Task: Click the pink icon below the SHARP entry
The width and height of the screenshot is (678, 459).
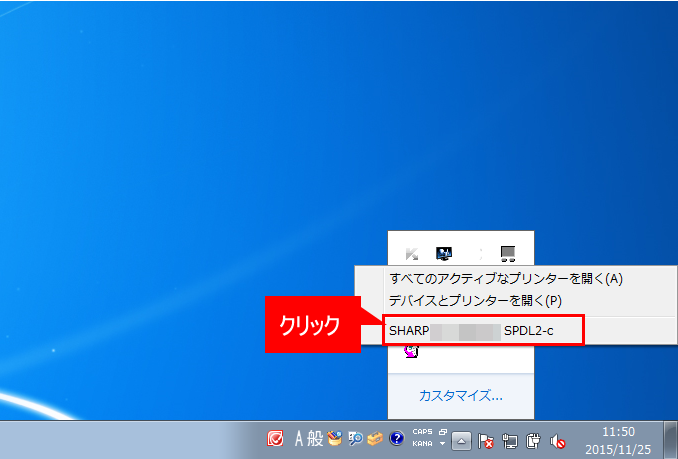Action: point(411,352)
